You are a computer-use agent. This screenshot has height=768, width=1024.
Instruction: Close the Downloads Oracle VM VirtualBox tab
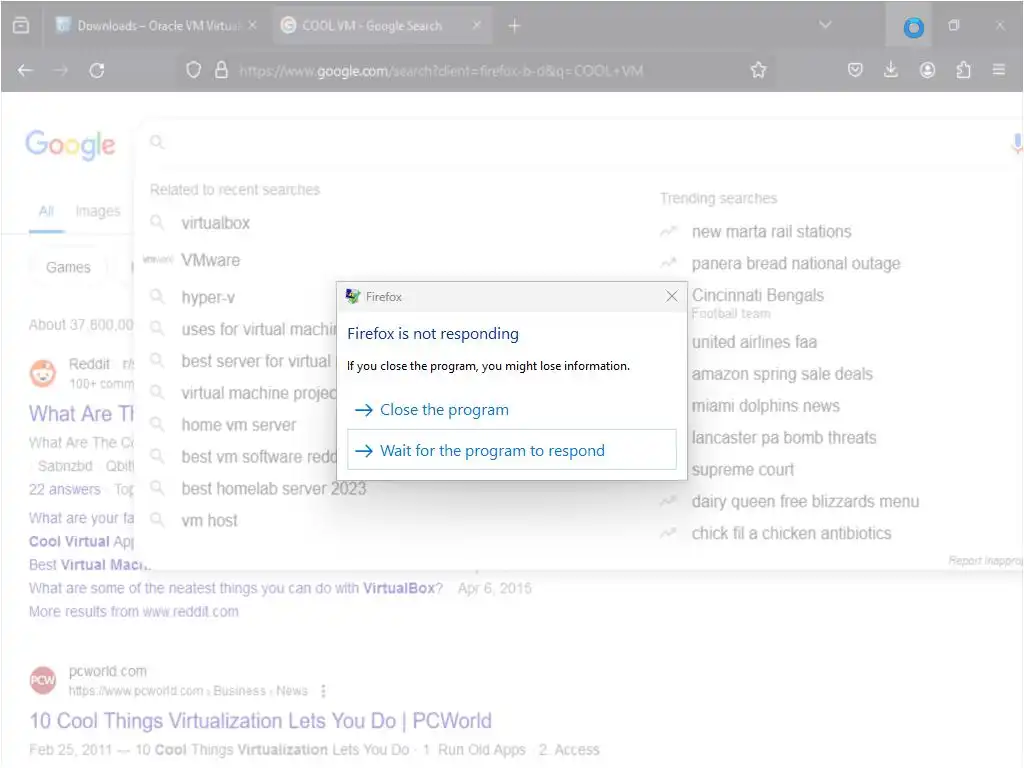253,25
